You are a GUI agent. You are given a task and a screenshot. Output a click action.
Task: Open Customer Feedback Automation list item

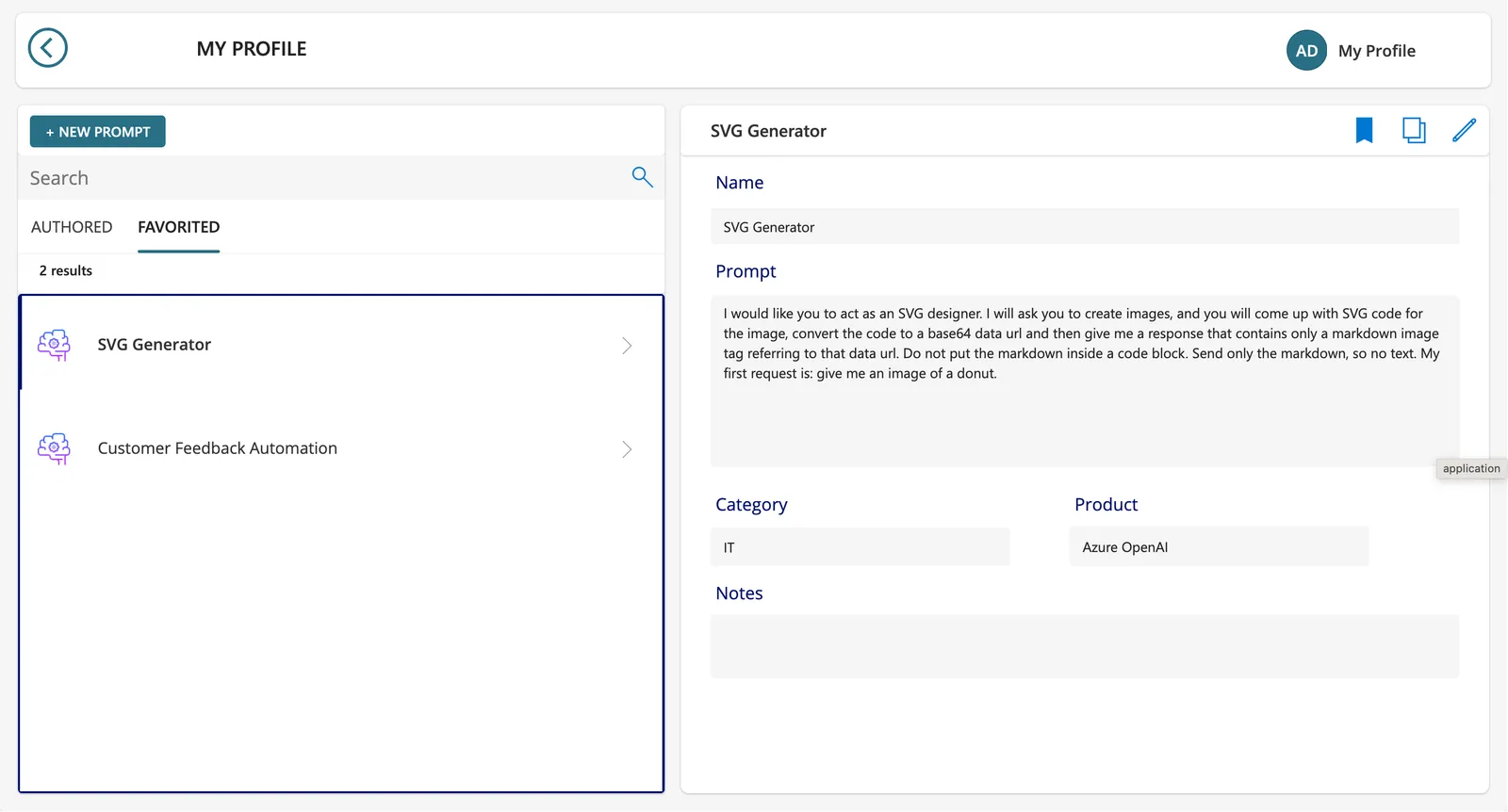341,448
